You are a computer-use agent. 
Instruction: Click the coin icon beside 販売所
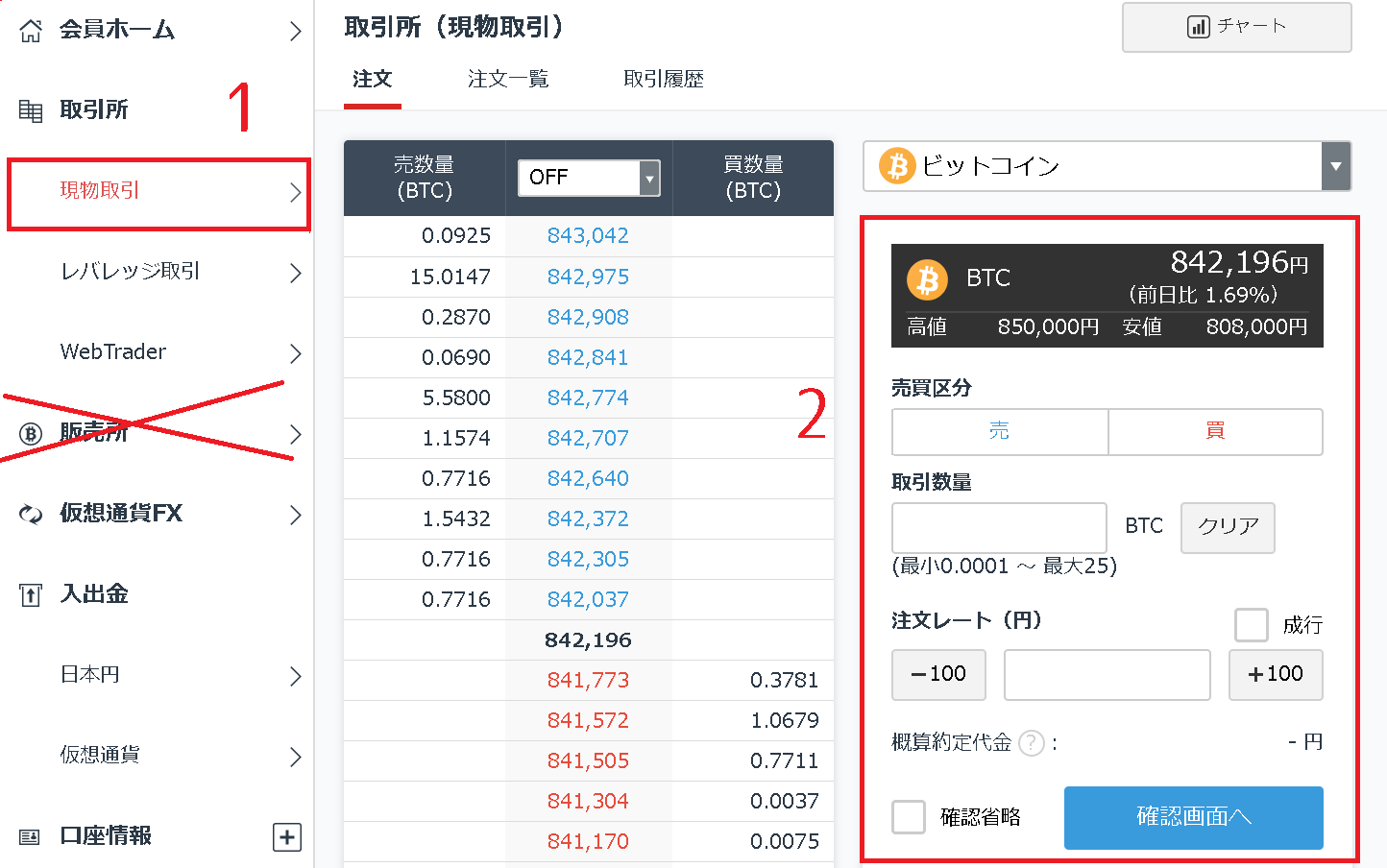point(31,434)
